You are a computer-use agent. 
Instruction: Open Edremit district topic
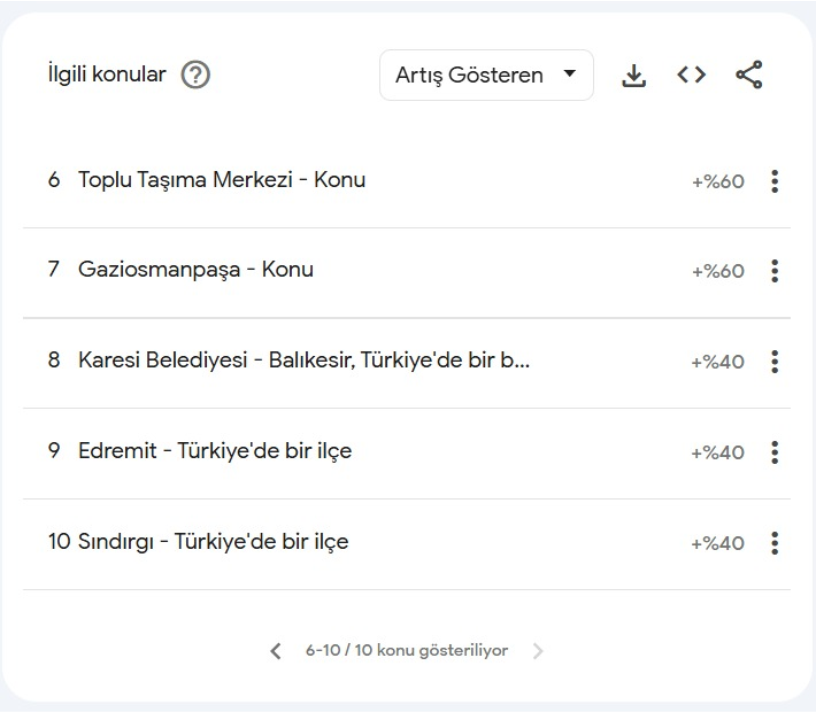coord(214,452)
